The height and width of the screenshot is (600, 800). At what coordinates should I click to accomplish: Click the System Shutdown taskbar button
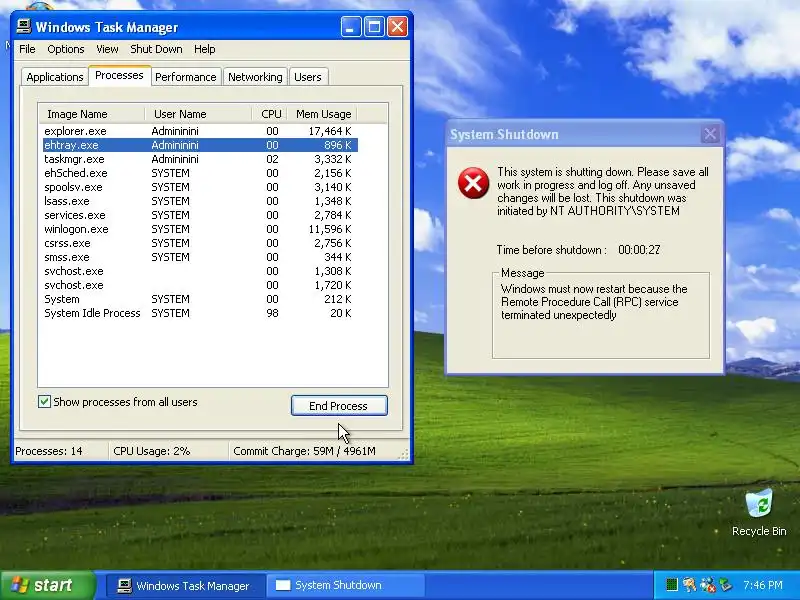[345, 585]
